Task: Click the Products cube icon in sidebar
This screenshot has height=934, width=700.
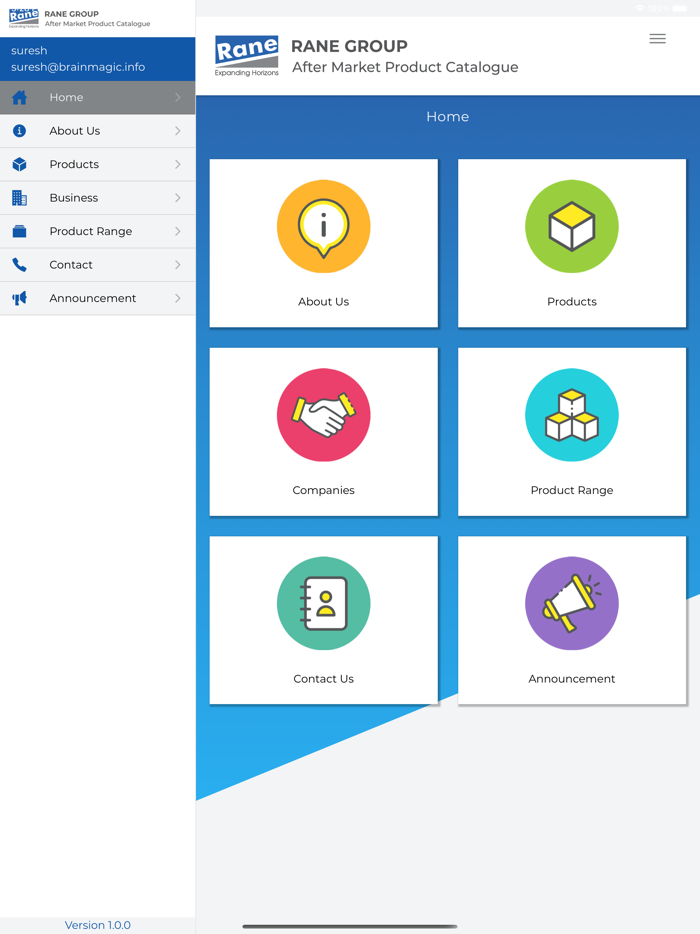Action: coord(19,164)
